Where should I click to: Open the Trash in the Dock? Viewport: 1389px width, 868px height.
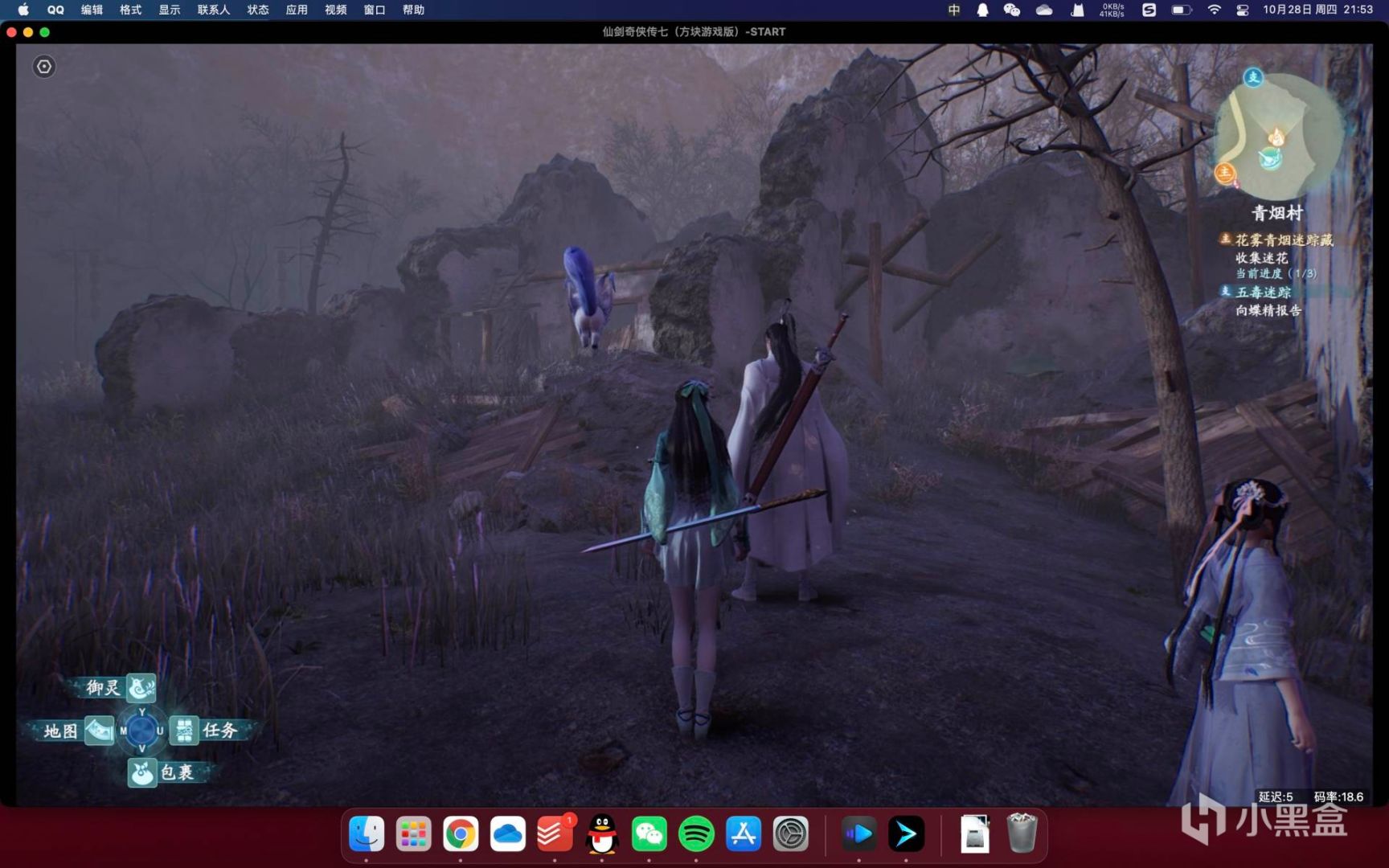pos(1022,833)
